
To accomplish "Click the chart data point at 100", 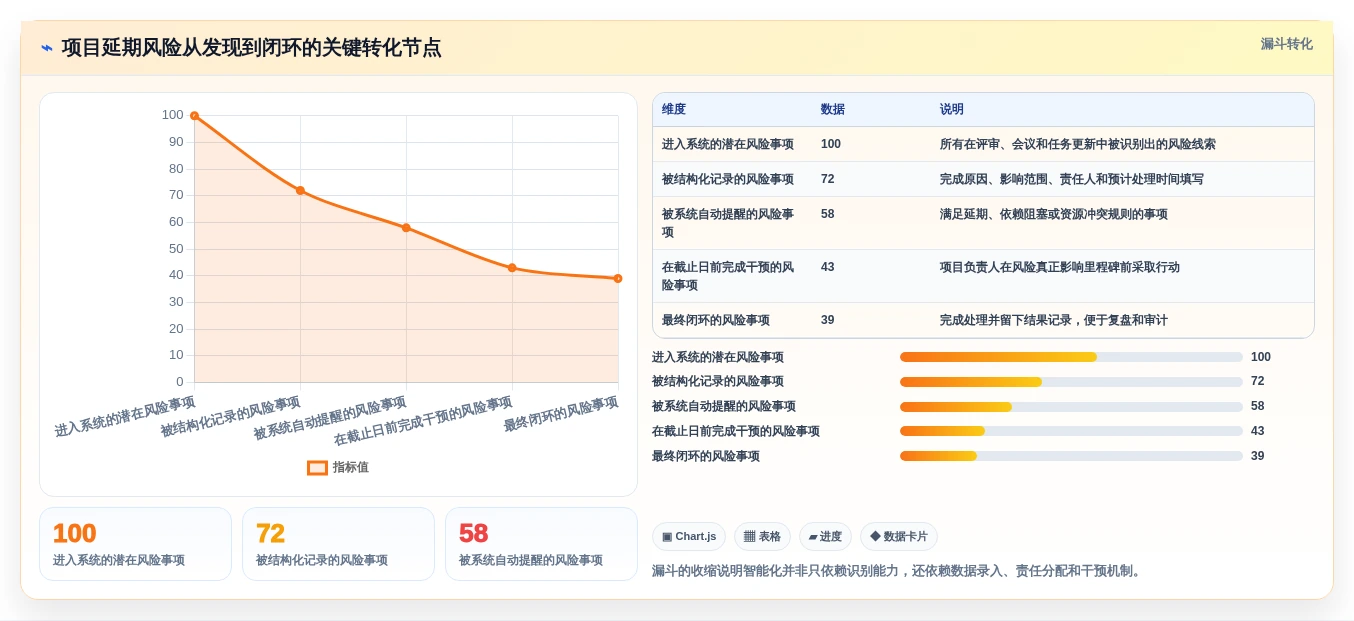I will pyautogui.click(x=194, y=116).
